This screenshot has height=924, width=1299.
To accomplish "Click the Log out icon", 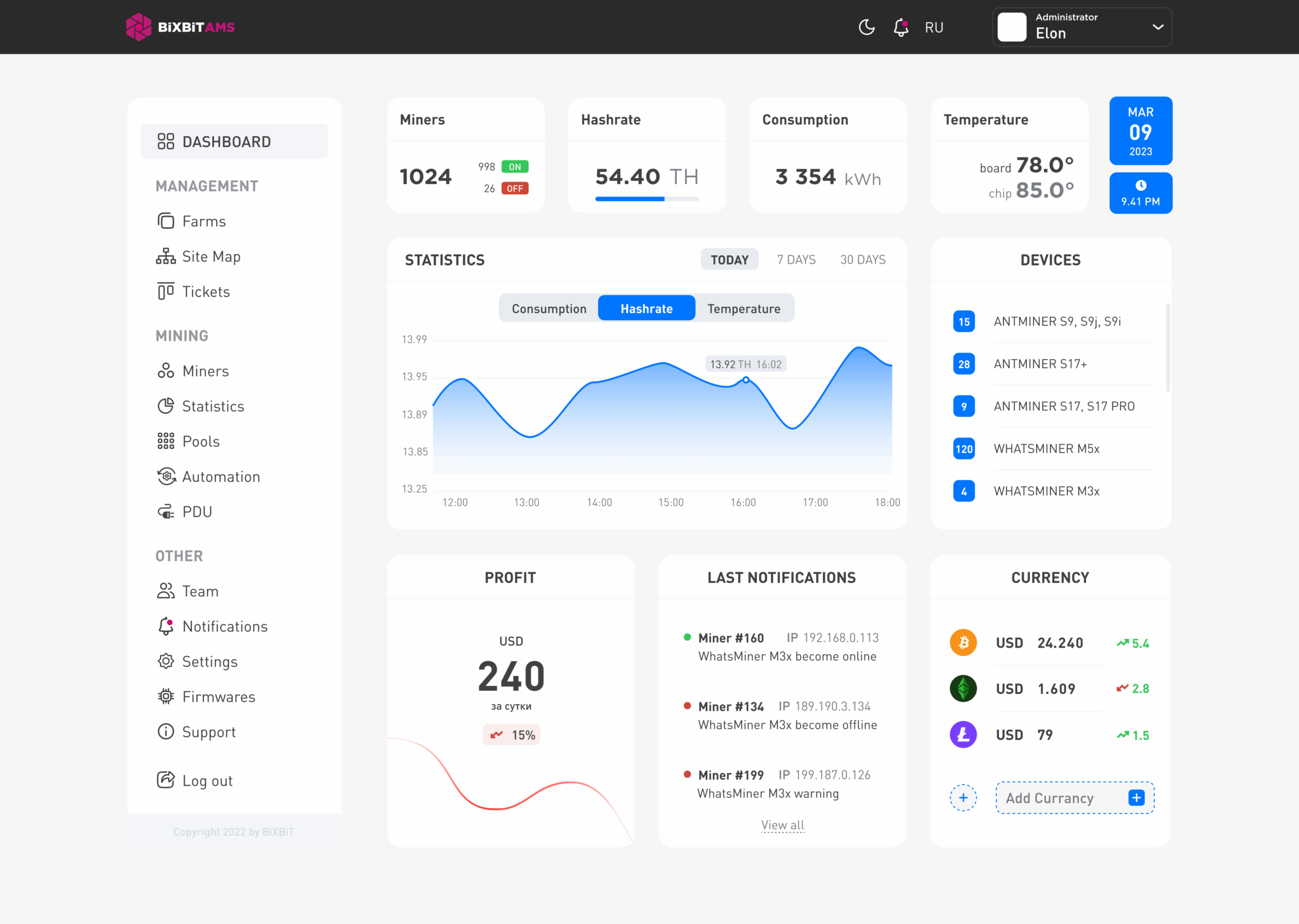I will (x=165, y=780).
